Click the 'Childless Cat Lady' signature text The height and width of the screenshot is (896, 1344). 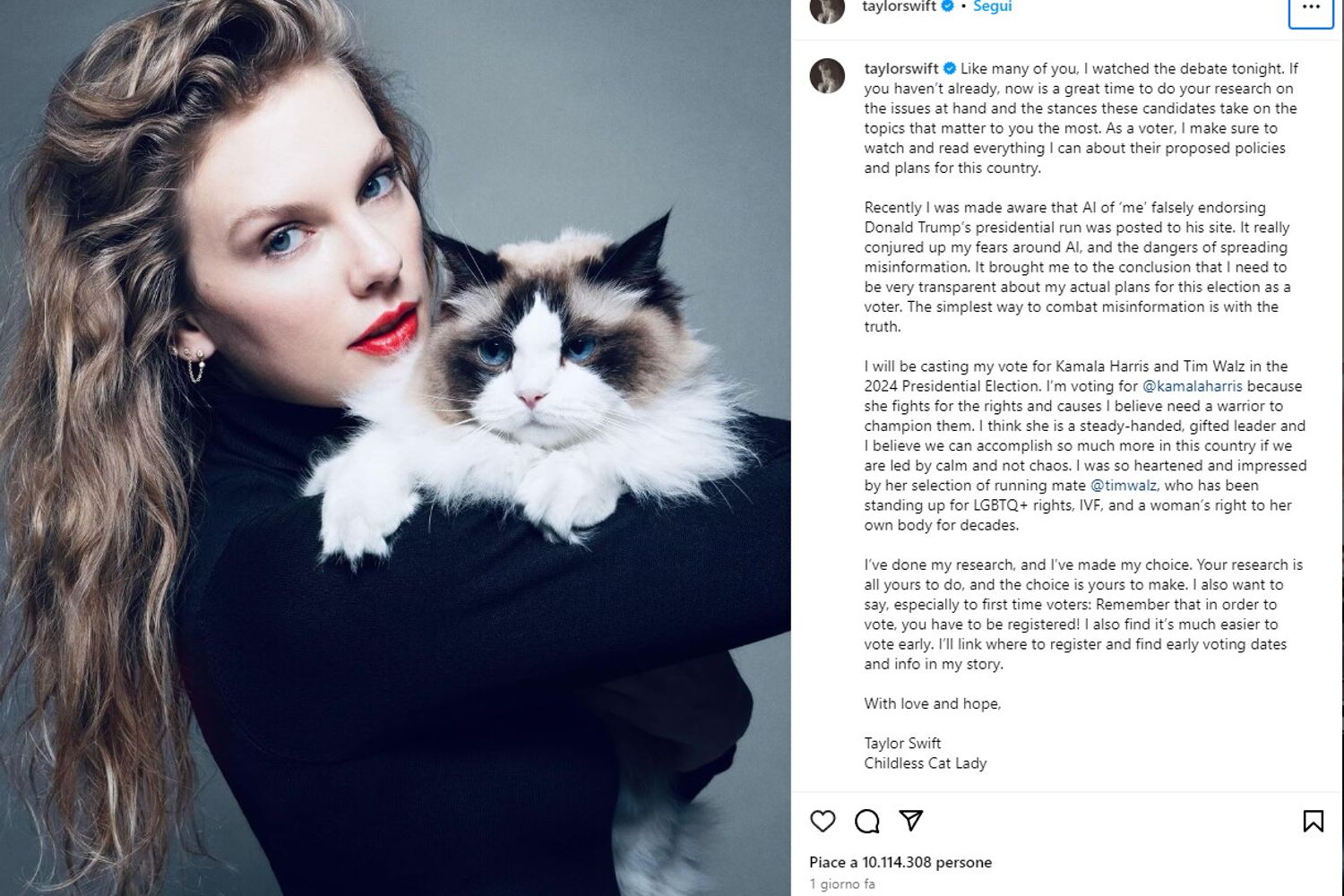click(925, 762)
